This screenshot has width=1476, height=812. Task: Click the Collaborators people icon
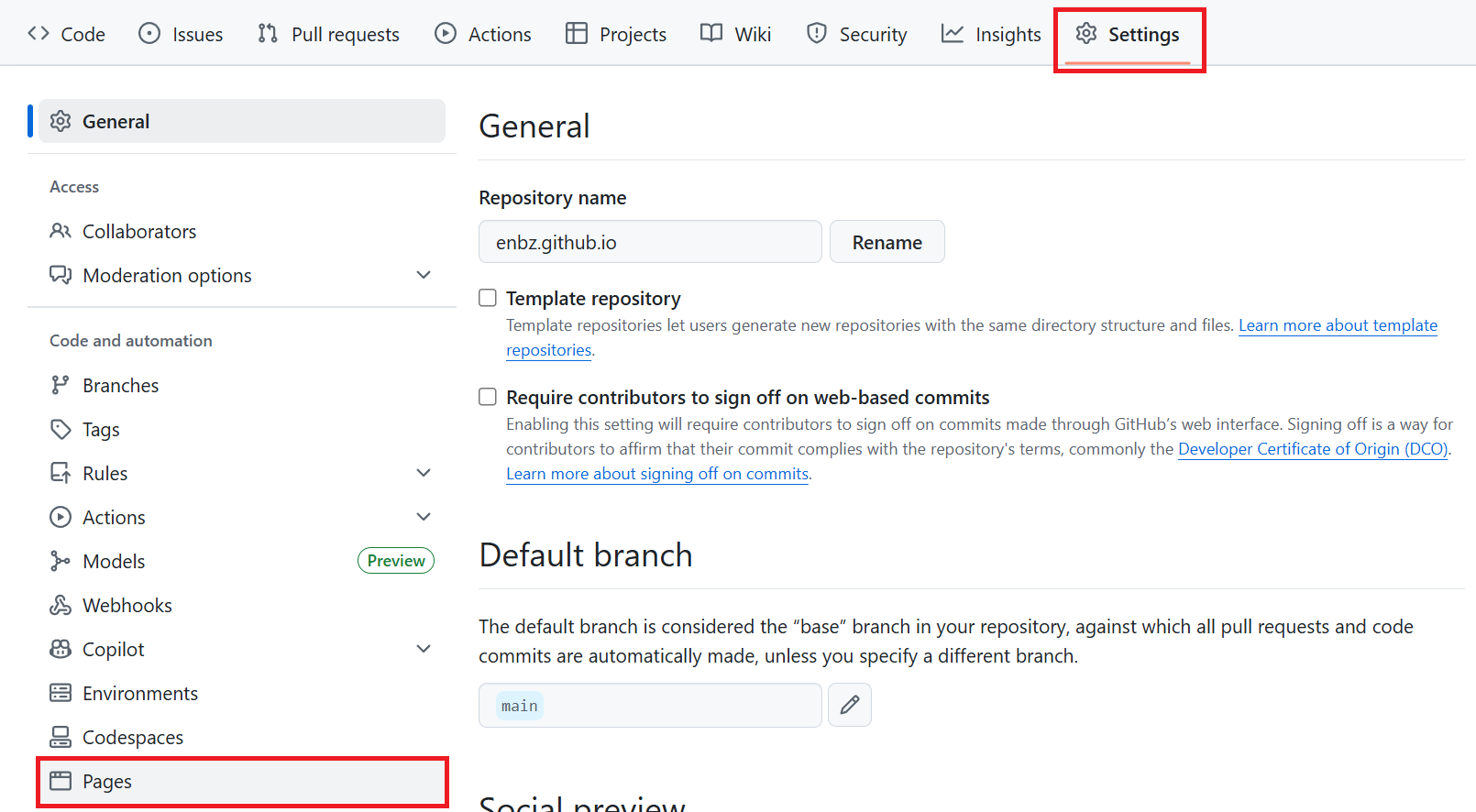61,231
